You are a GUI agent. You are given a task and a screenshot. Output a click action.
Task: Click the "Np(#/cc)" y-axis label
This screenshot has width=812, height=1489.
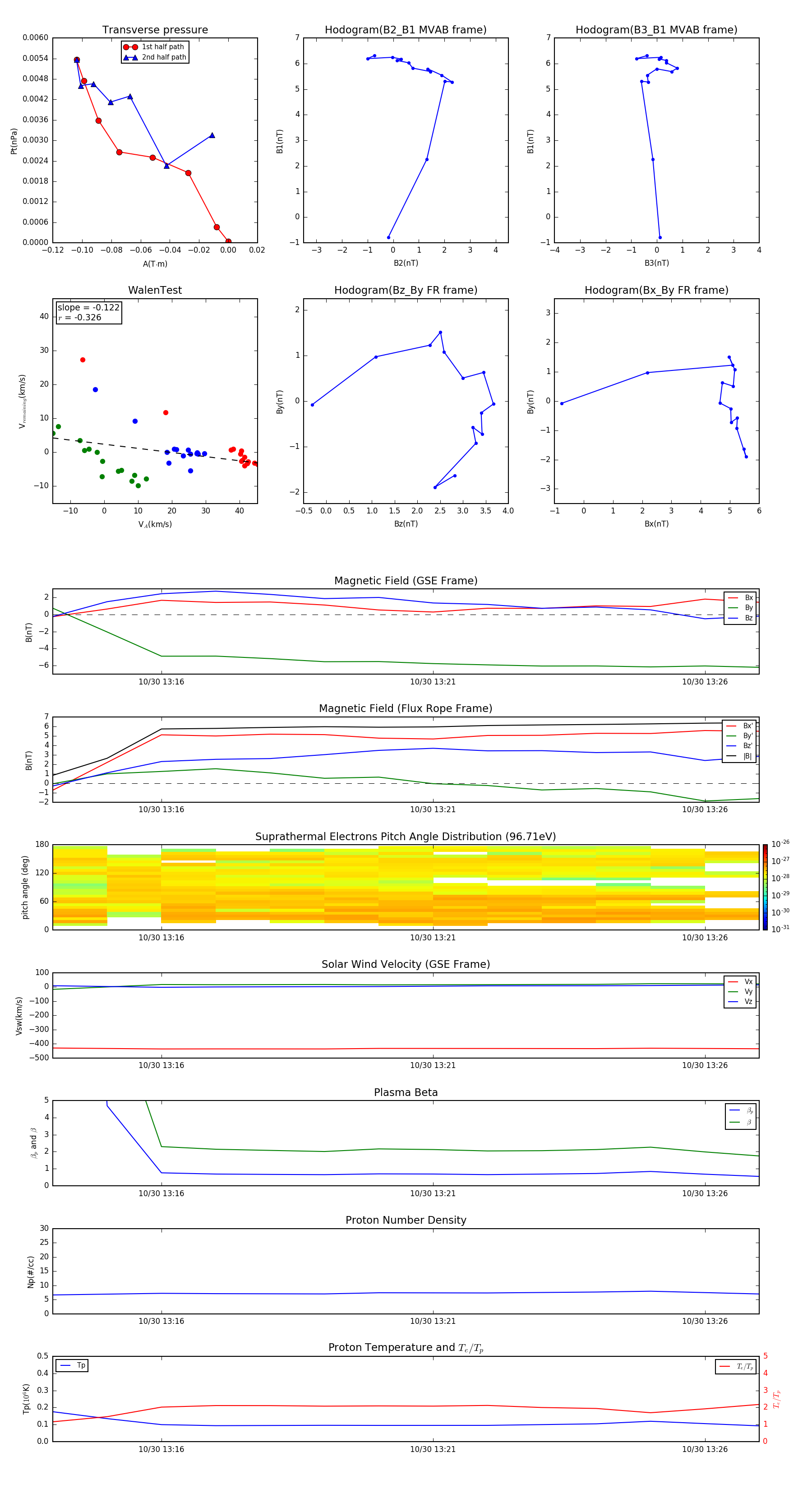click(31, 1272)
